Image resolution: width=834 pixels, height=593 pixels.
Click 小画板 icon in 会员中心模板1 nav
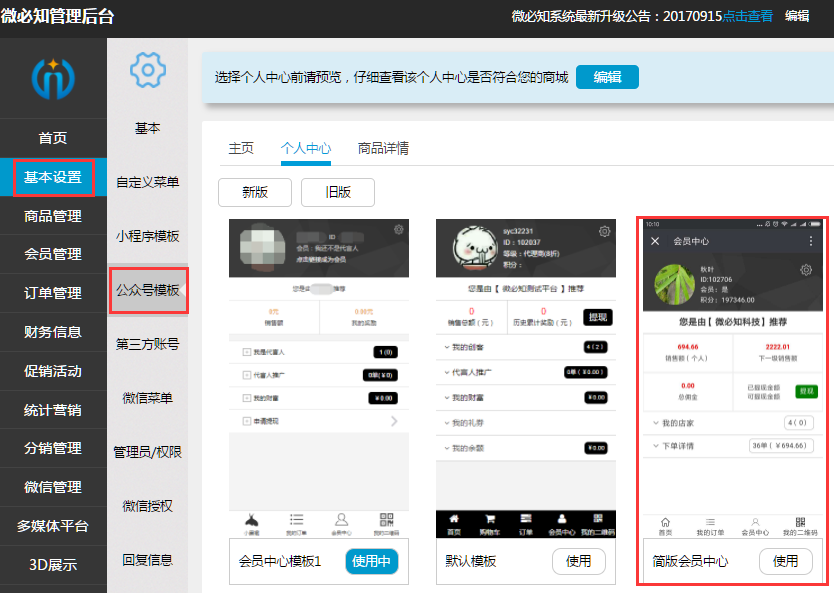click(x=250, y=518)
